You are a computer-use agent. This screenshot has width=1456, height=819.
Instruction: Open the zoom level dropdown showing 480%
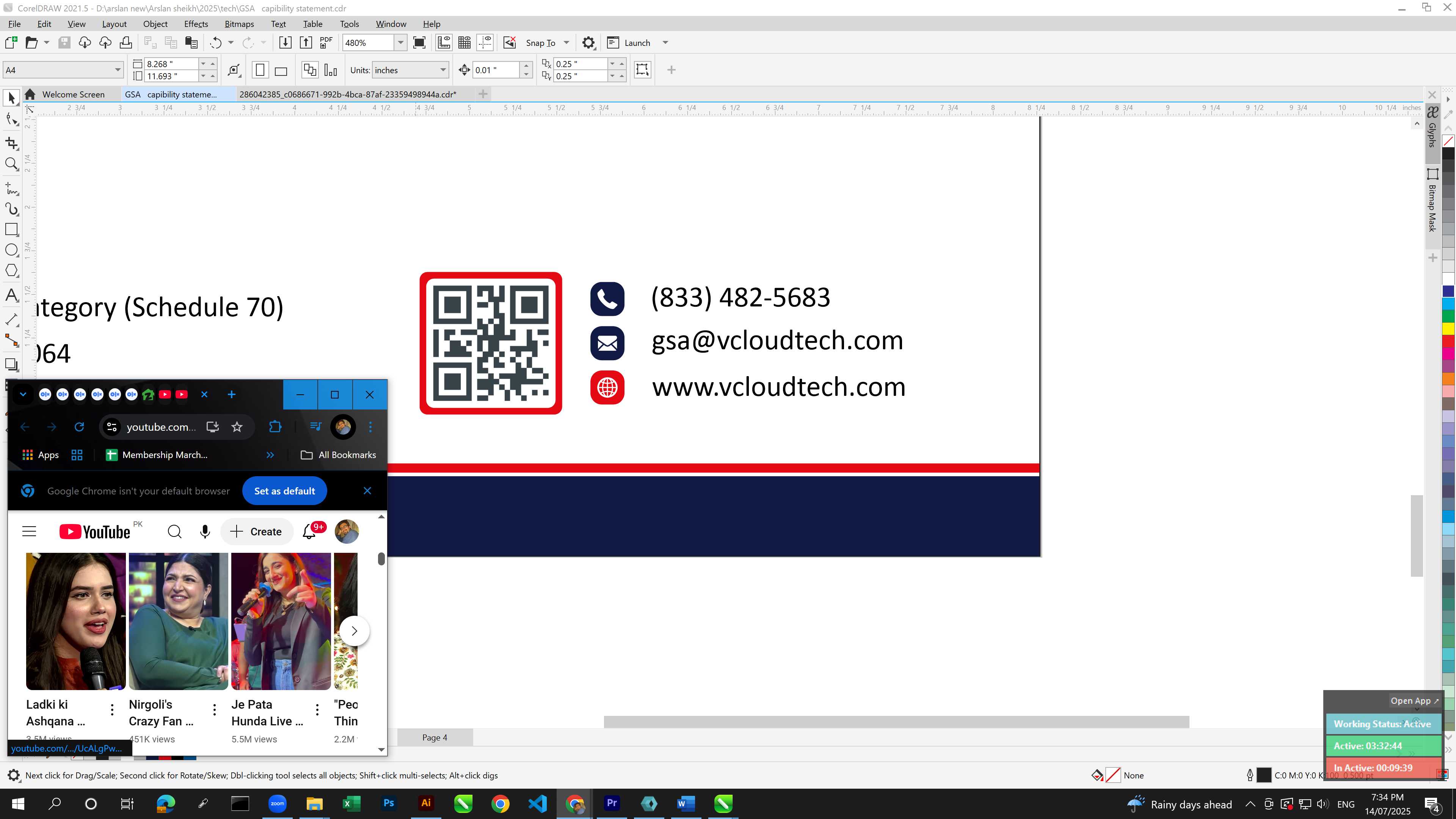[x=401, y=42]
